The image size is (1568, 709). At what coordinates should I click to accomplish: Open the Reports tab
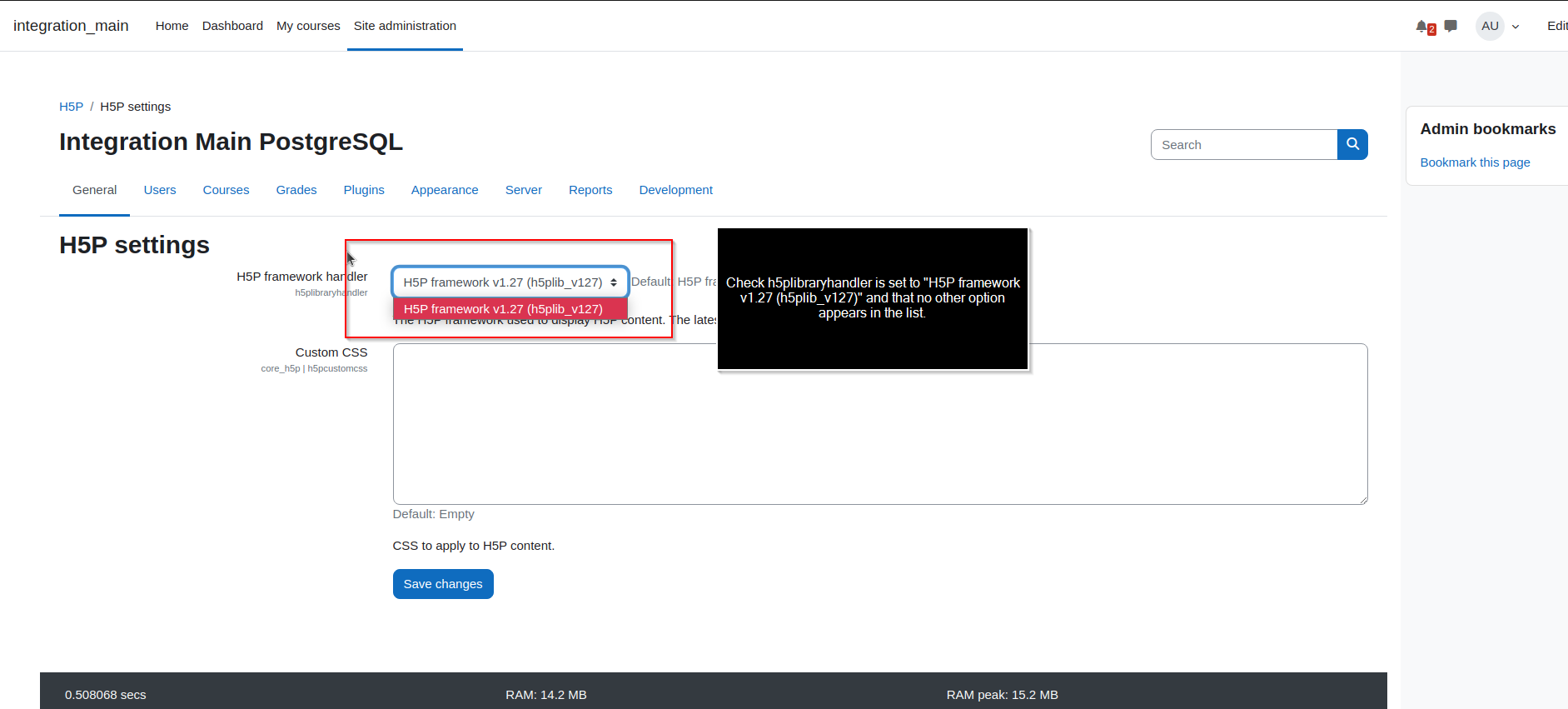coord(590,190)
